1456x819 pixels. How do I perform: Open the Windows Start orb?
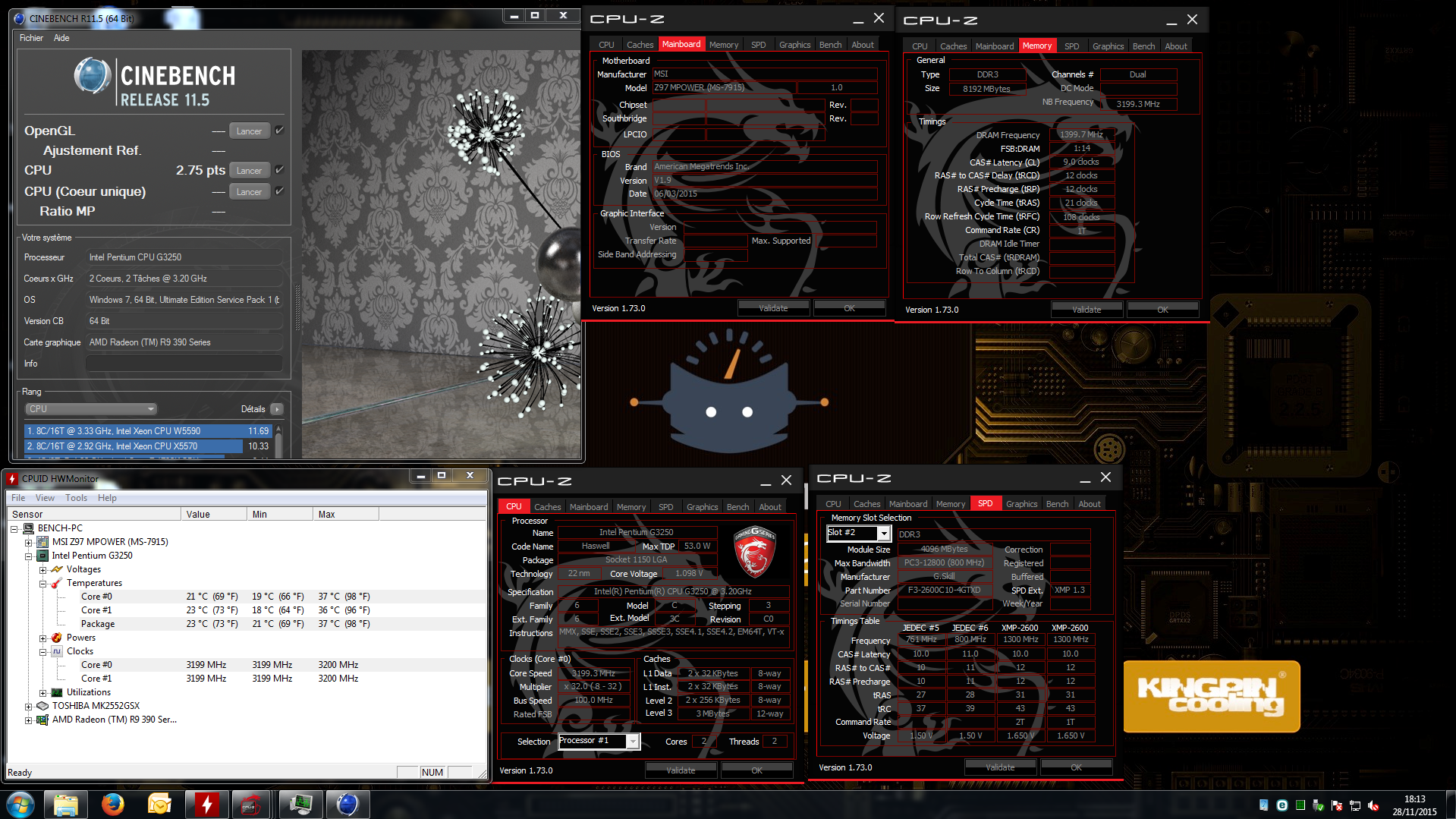coord(20,804)
